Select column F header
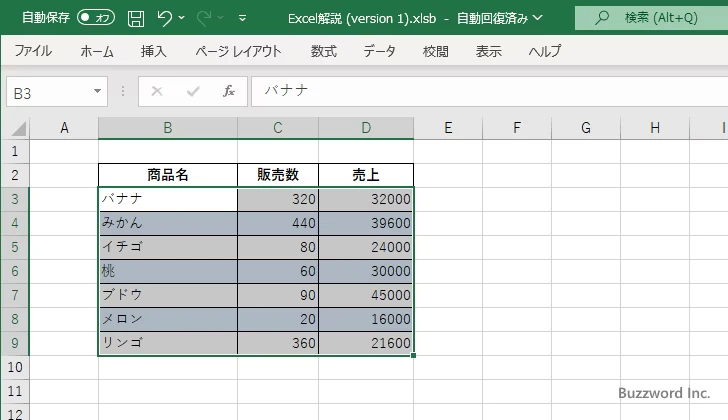728x420 pixels. pyautogui.click(x=517, y=128)
